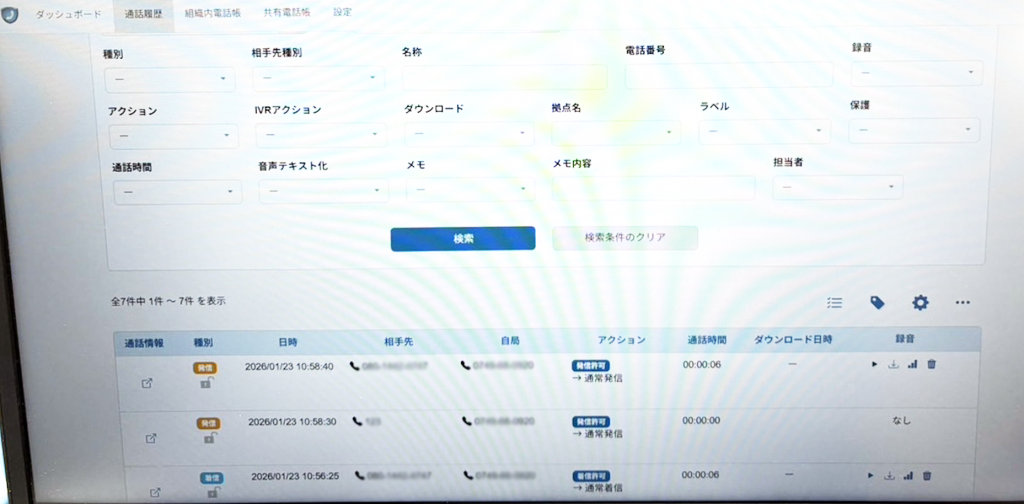The height and width of the screenshot is (504, 1024).
Task: Focus the 電話番号 input field
Action: pos(729,75)
